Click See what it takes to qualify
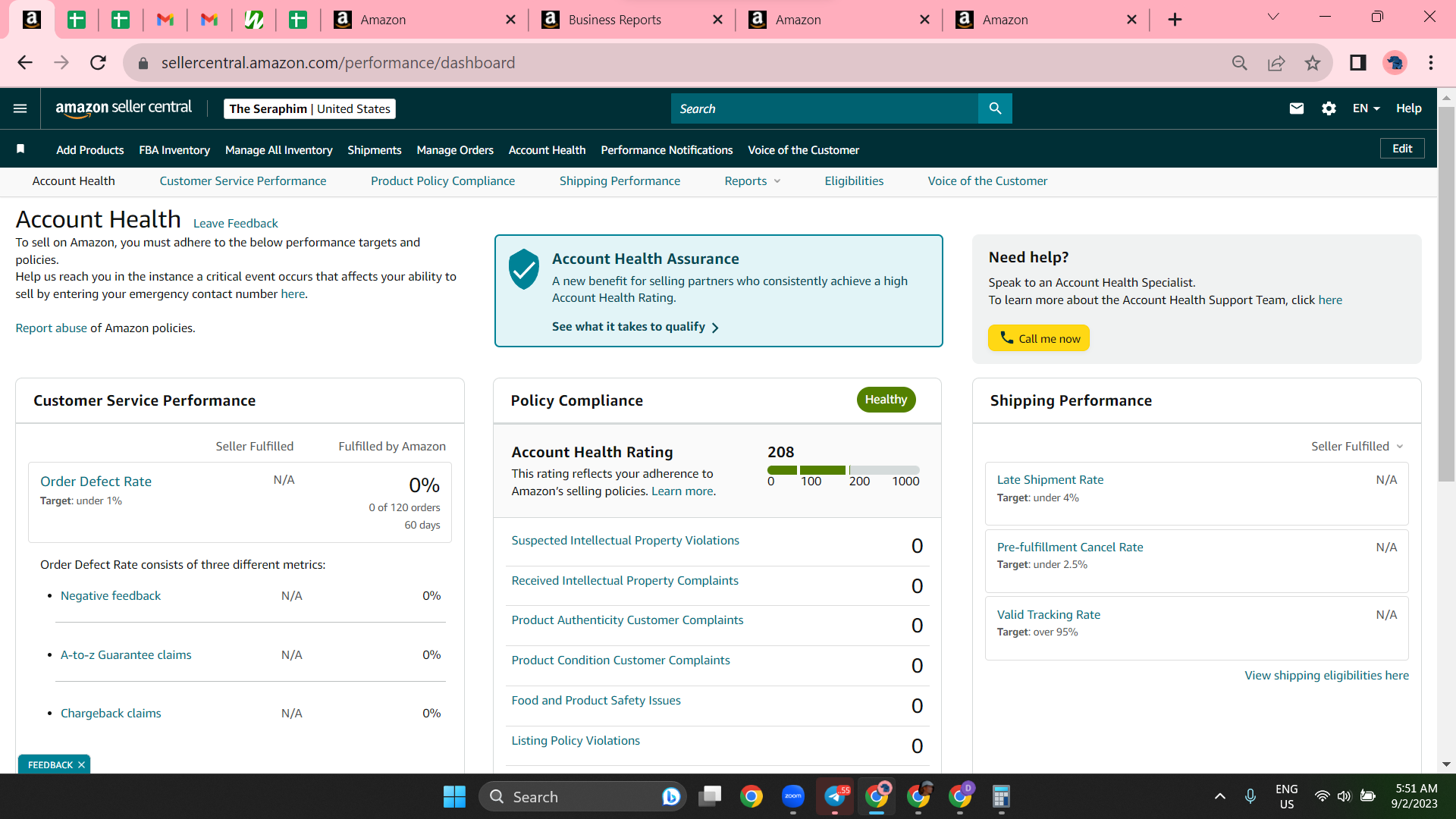The image size is (1456, 819). tap(635, 327)
